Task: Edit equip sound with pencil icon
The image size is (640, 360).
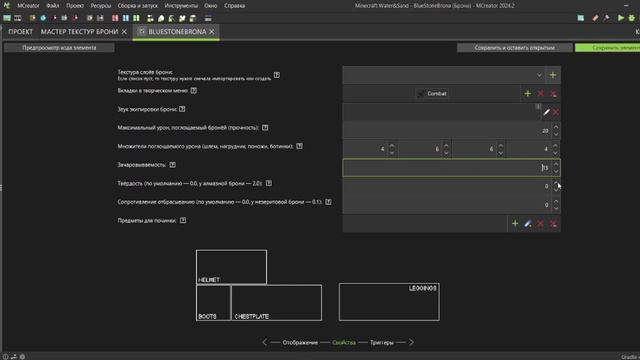Action: tap(547, 112)
